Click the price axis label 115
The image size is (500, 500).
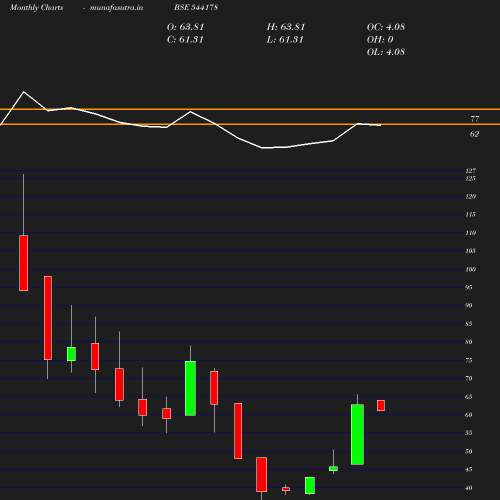click(x=471, y=214)
